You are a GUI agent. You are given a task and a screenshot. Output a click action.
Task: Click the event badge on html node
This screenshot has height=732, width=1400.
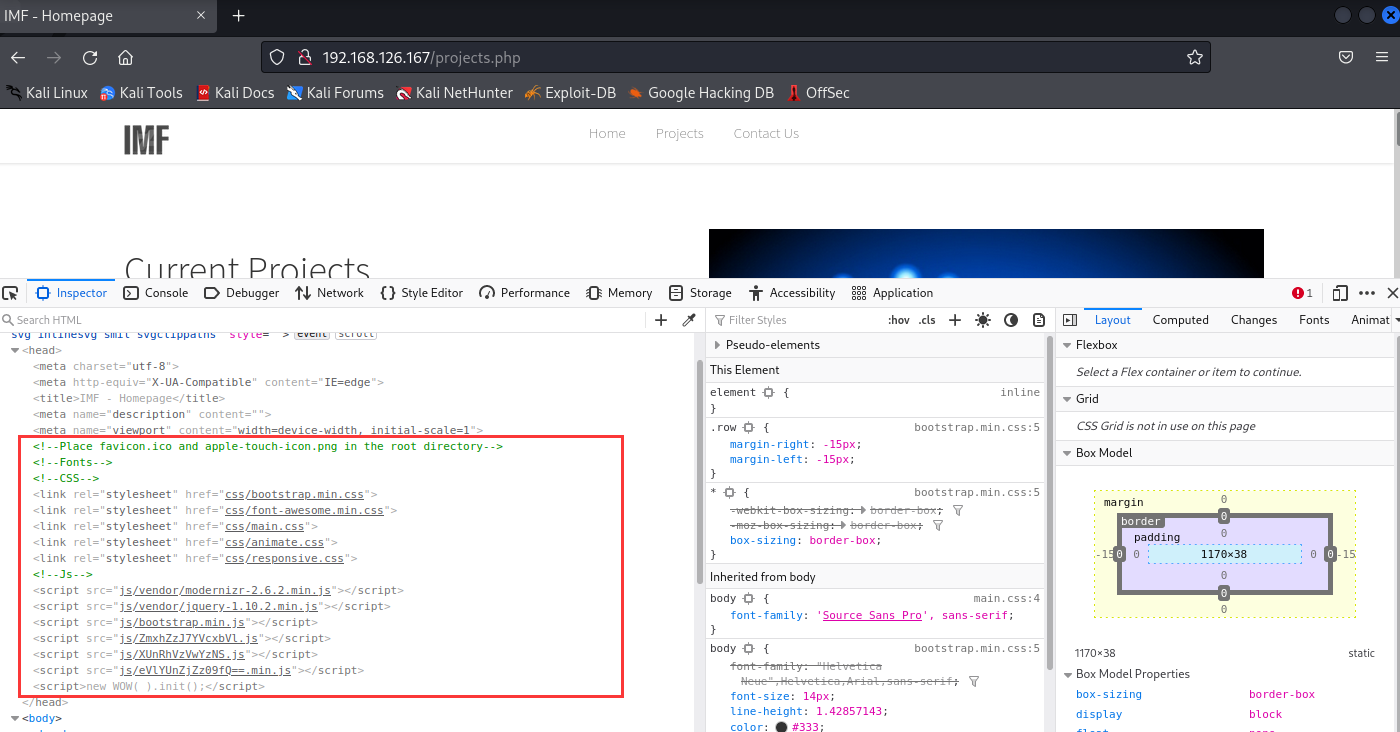click(311, 335)
